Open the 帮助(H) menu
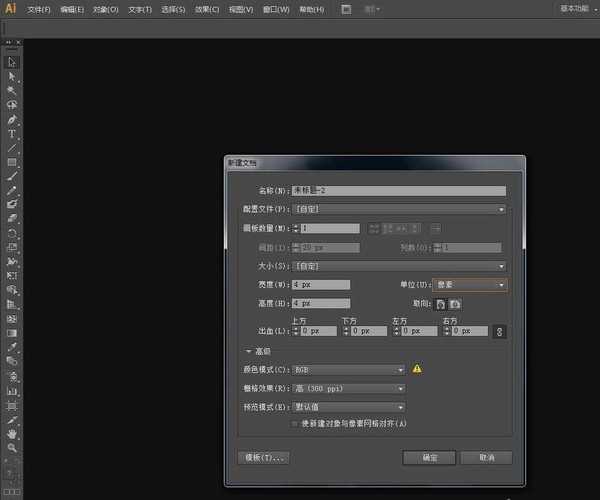 tap(311, 10)
